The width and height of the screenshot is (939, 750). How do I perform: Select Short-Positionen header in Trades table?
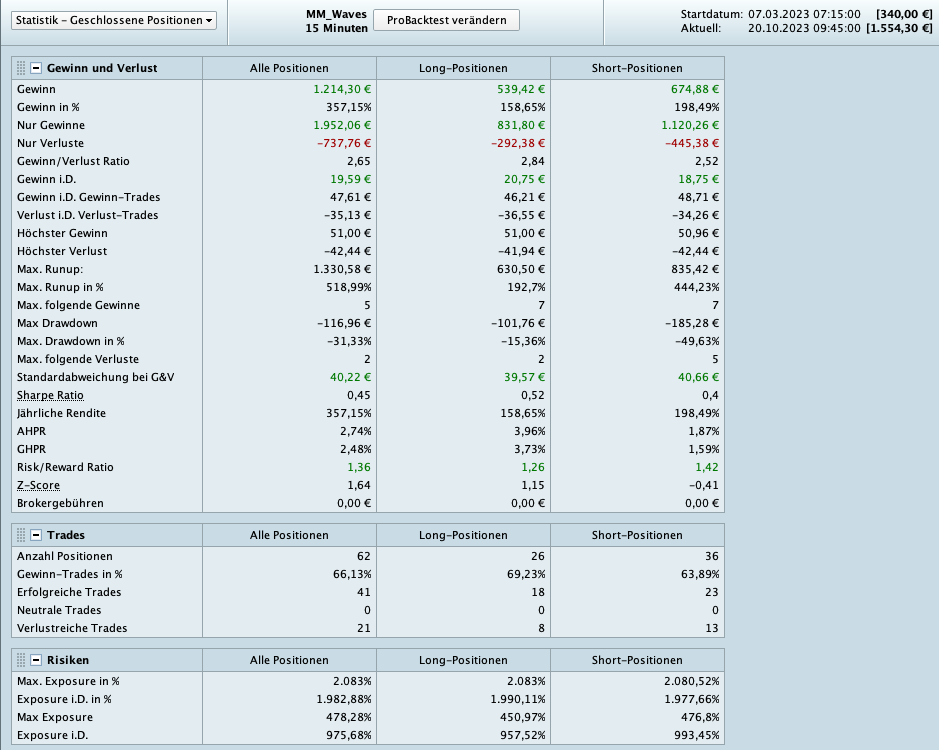click(x=637, y=535)
